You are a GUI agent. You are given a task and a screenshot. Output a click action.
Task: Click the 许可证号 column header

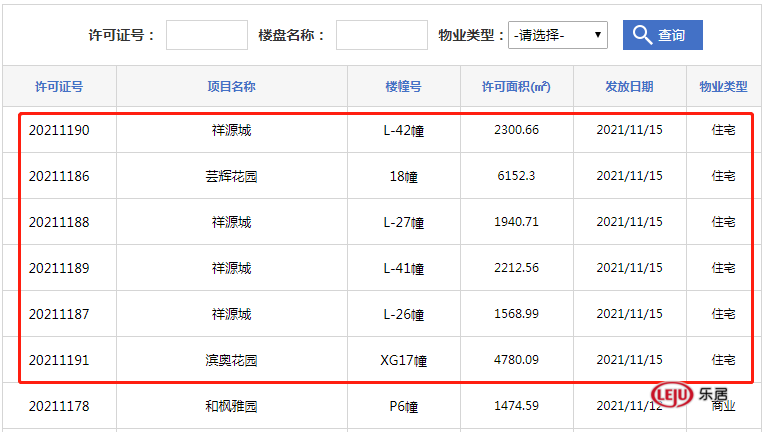tap(59, 87)
